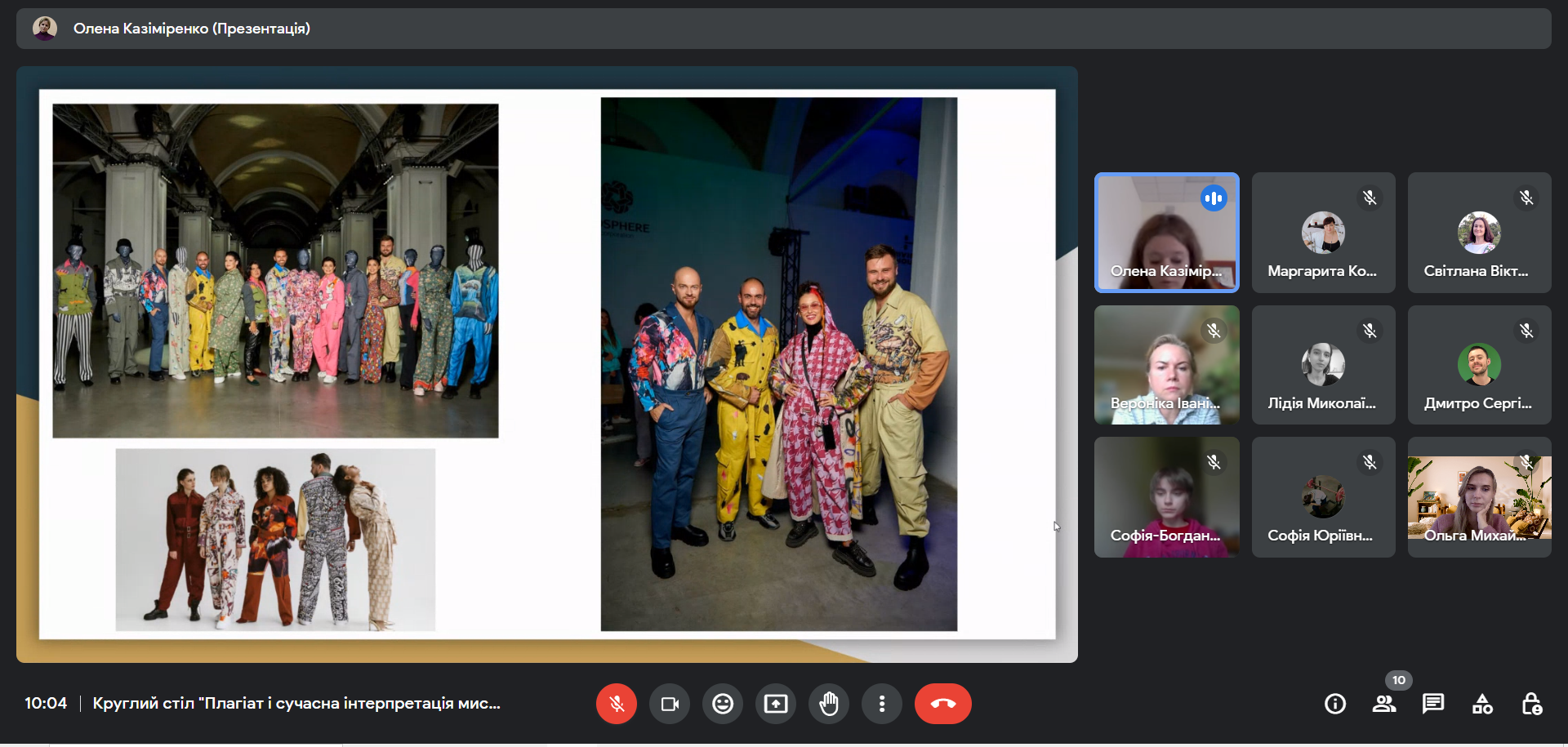The width and height of the screenshot is (1568, 747).
Task: Open host controls lock icon
Action: 1531,704
